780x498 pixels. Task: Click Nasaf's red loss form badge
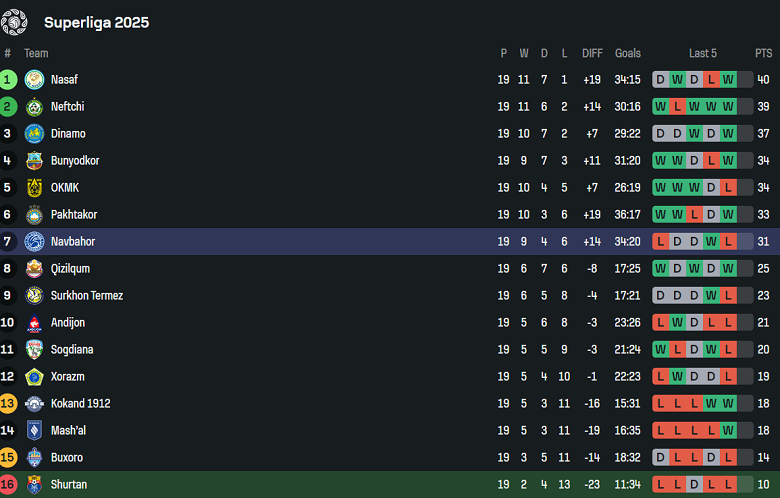coord(711,80)
